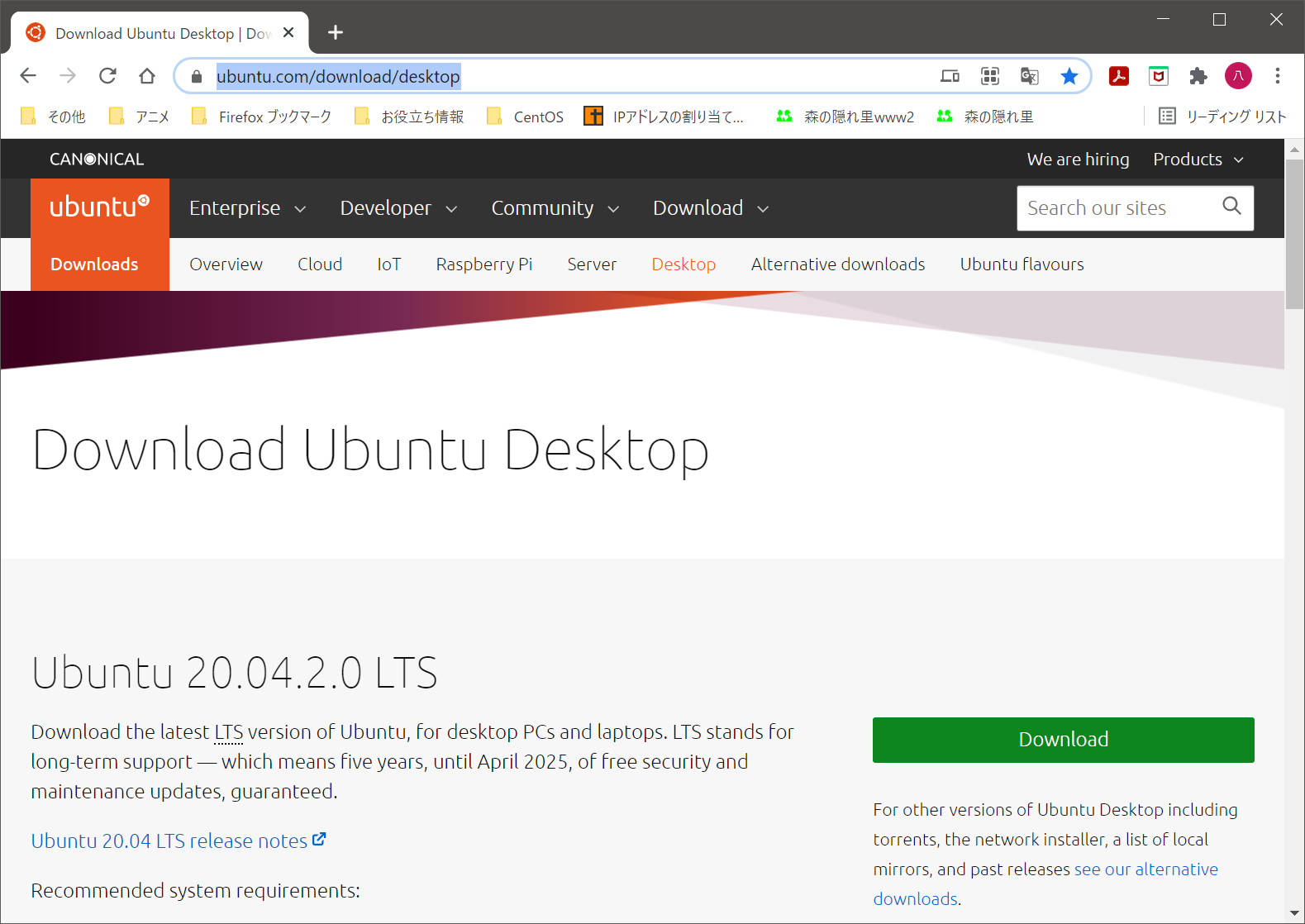1305x924 pixels.
Task: Open the Extensions puzzle-piece menu
Action: [x=1198, y=77]
